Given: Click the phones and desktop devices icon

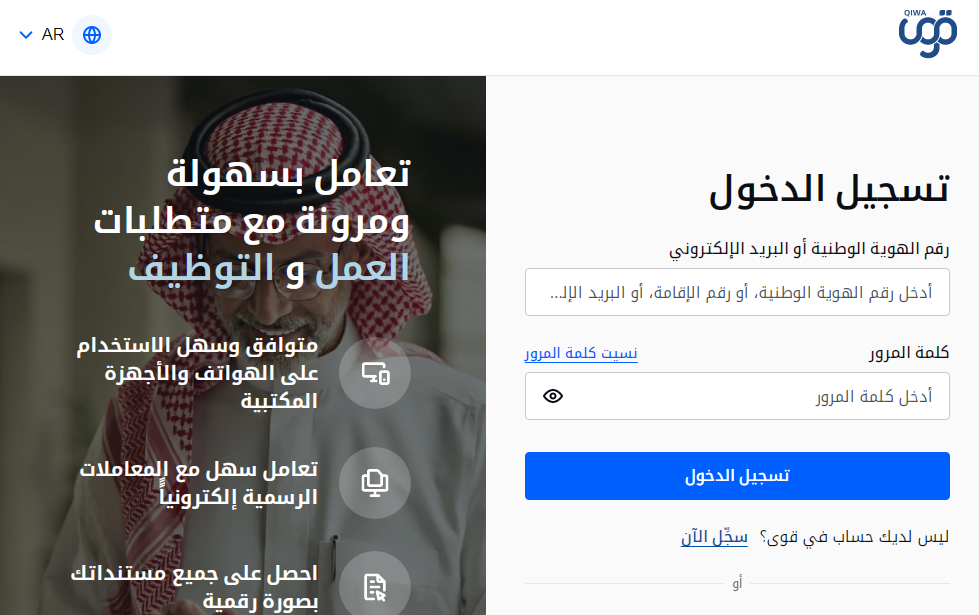Looking at the screenshot, I should tap(375, 373).
